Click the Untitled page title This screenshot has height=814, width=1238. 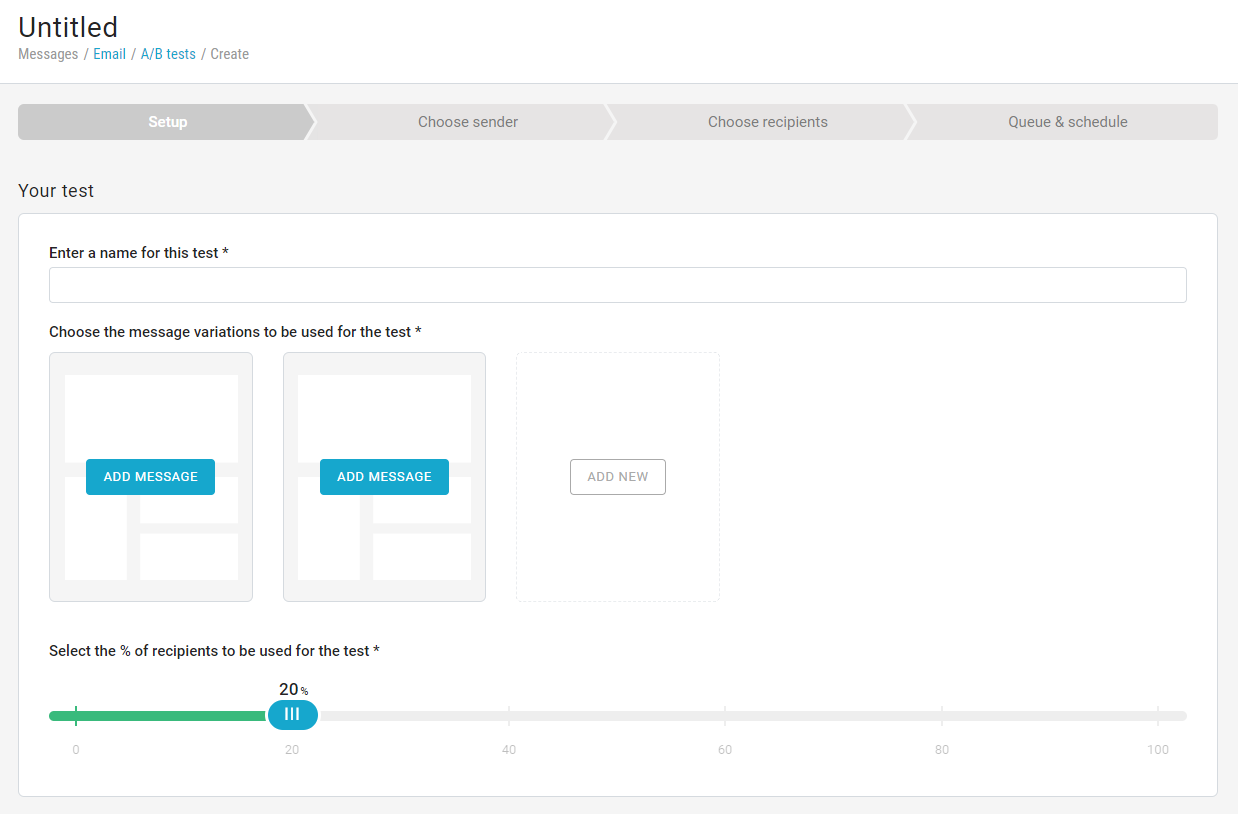[68, 27]
